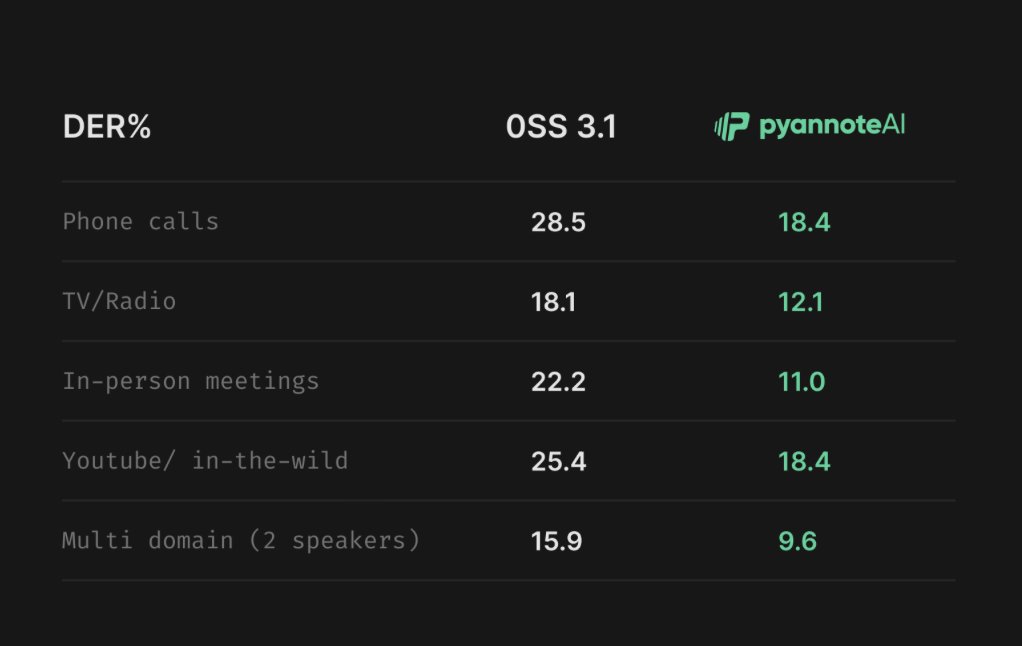This screenshot has width=1022, height=646.
Task: Click the 28.5 value for Phone calls
Action: pyautogui.click(x=559, y=222)
